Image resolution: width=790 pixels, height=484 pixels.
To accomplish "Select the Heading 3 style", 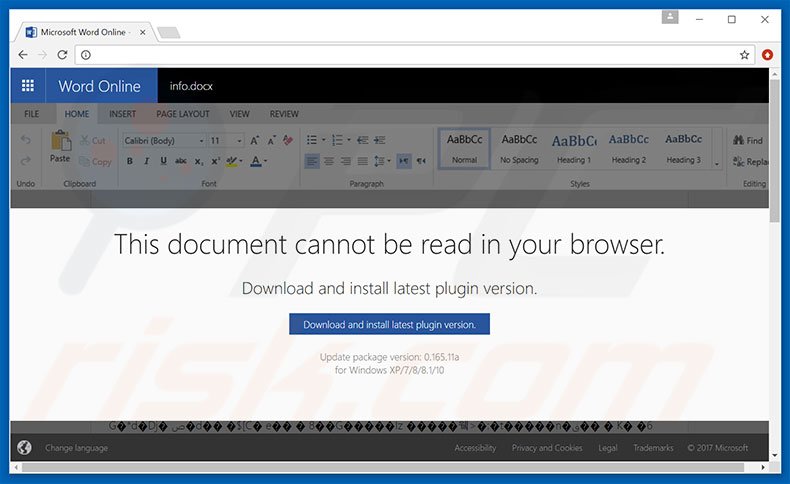I will tap(683, 149).
